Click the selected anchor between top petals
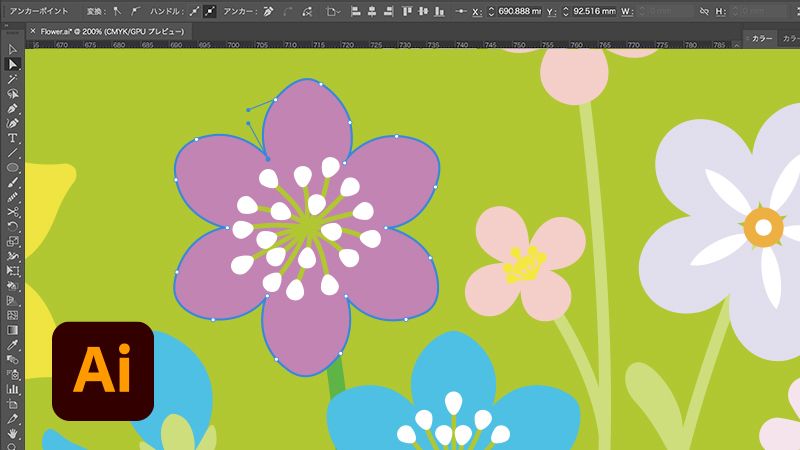Image resolution: width=800 pixels, height=450 pixels. tap(268, 159)
